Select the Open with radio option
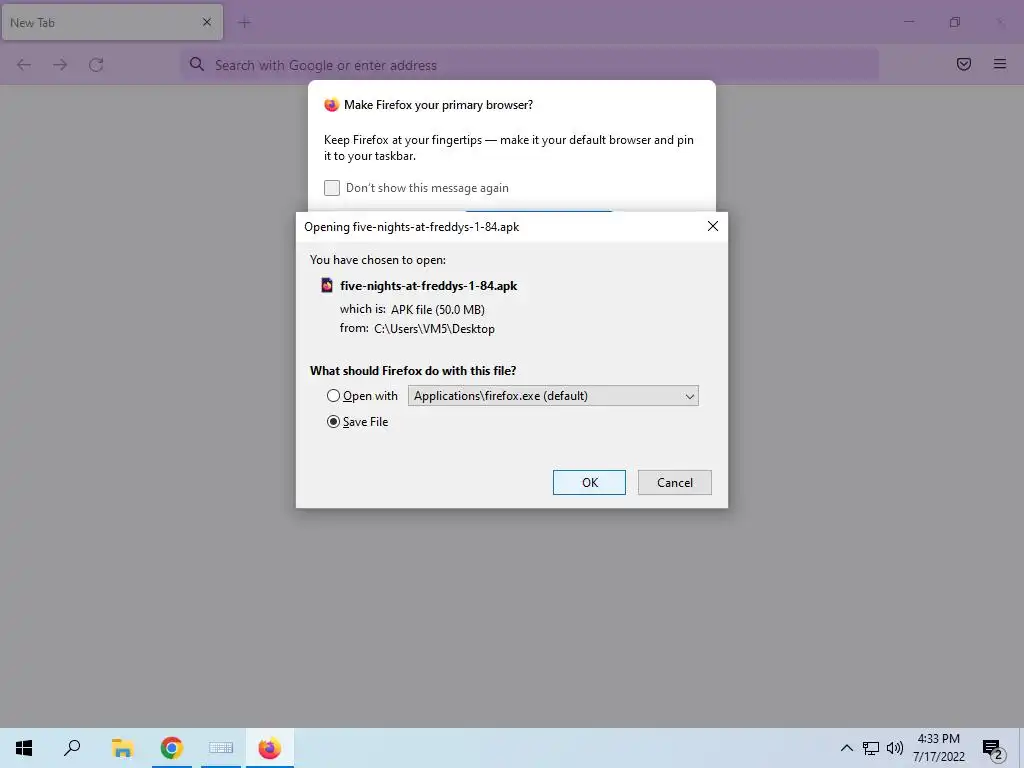 point(333,396)
